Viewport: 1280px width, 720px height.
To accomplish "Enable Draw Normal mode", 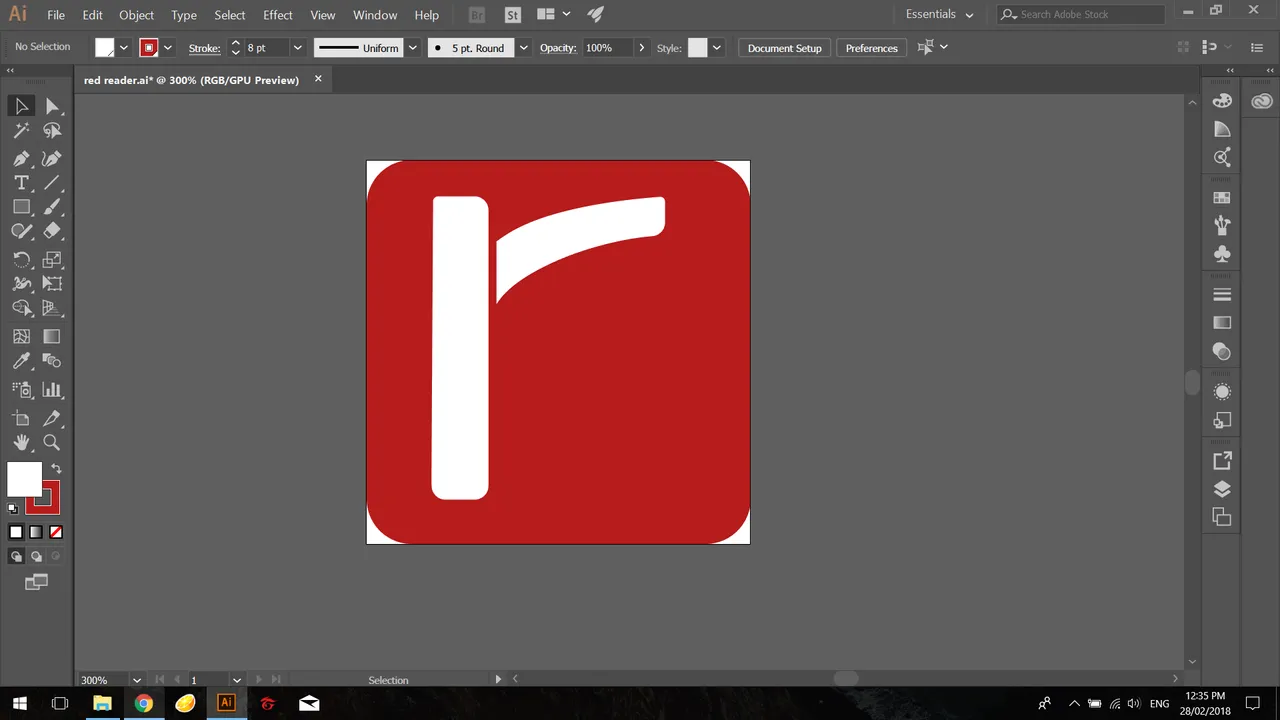I will 16,556.
